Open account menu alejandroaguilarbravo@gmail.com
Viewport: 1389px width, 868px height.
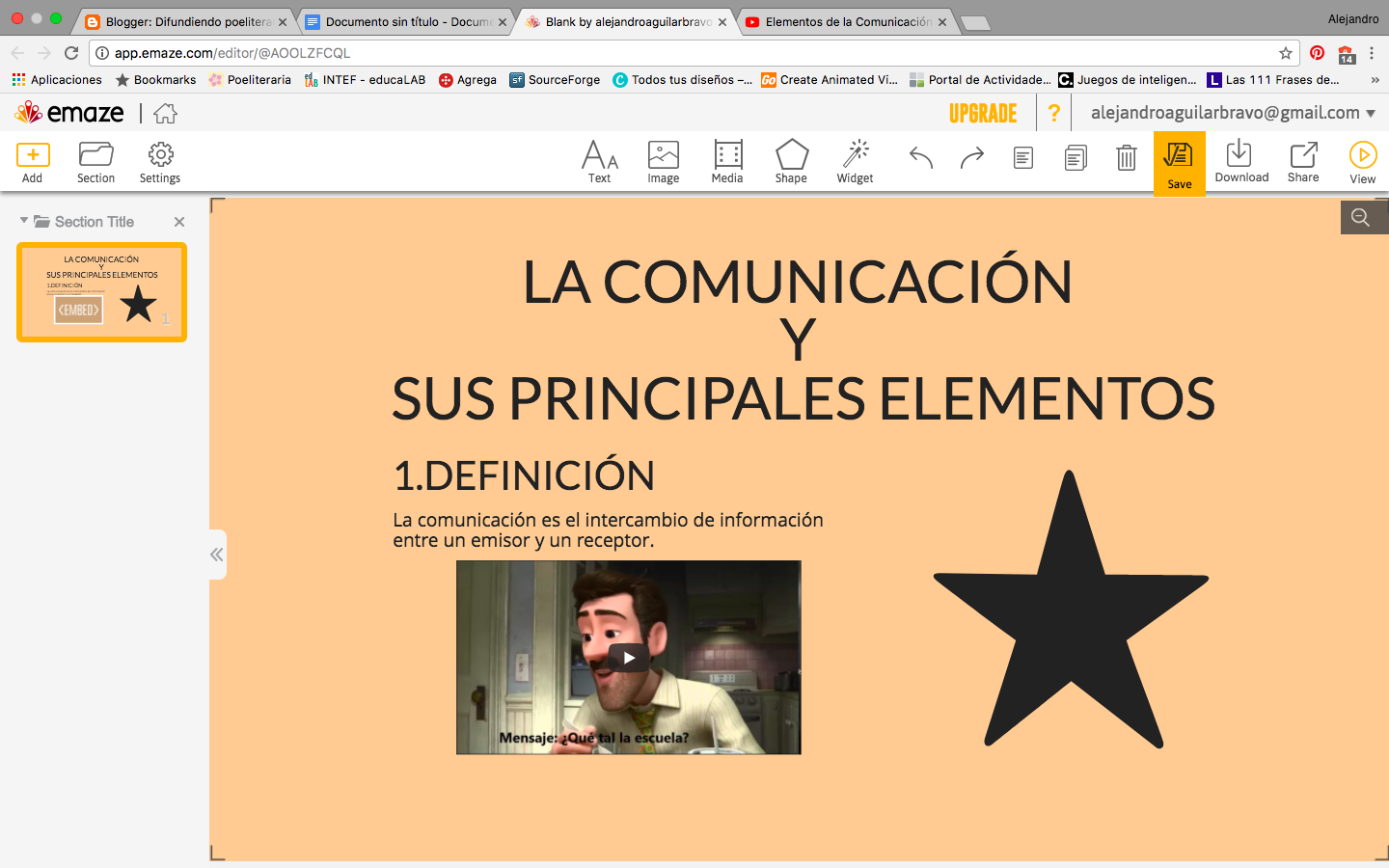point(1233,113)
